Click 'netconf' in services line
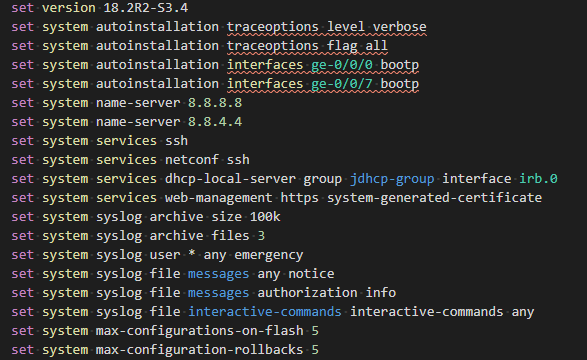This screenshot has width=587, height=360. tap(192, 160)
